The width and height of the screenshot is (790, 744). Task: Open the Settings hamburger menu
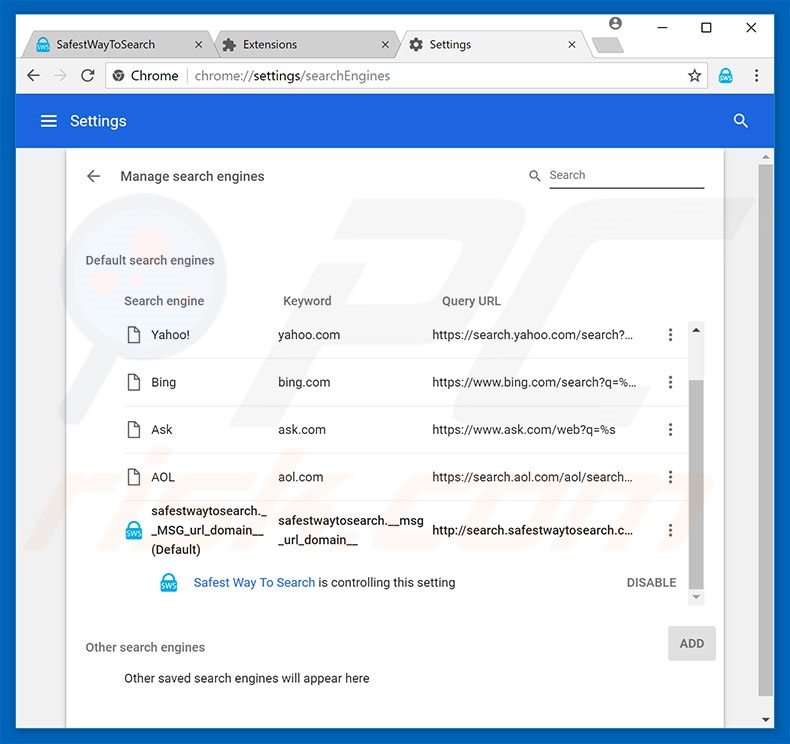coord(48,121)
